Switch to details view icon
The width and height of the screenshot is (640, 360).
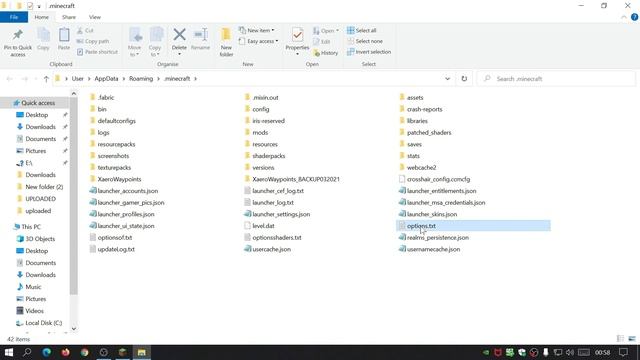click(620, 339)
